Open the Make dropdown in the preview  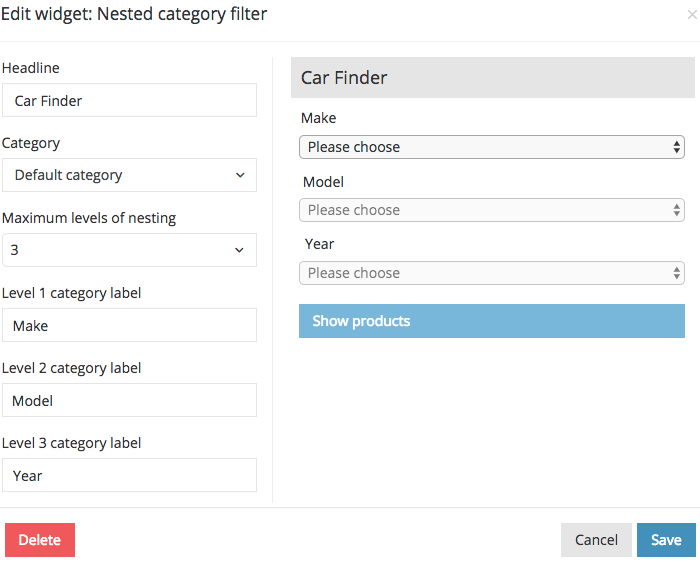click(491, 147)
